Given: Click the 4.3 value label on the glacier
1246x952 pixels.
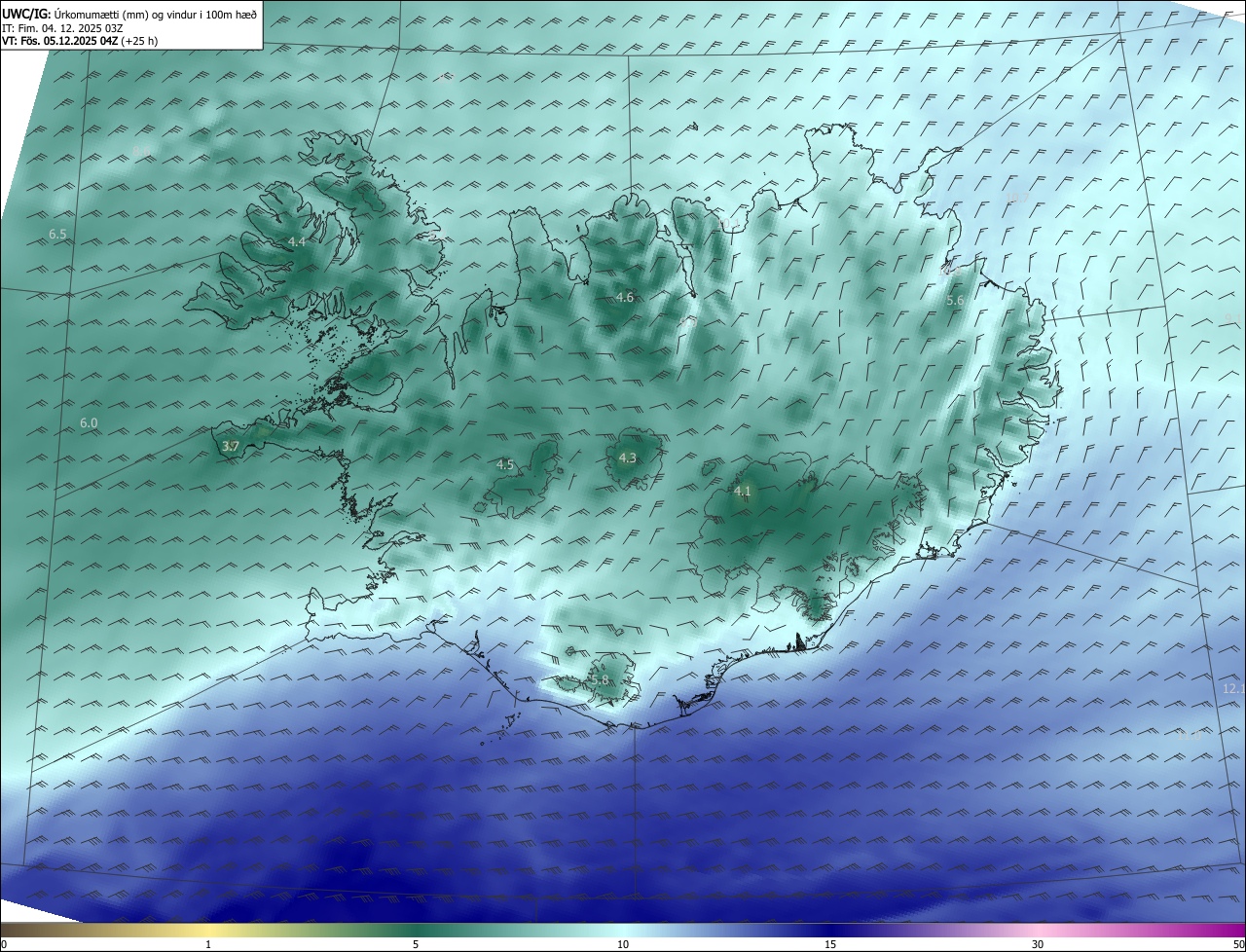Looking at the screenshot, I should coord(628,458).
